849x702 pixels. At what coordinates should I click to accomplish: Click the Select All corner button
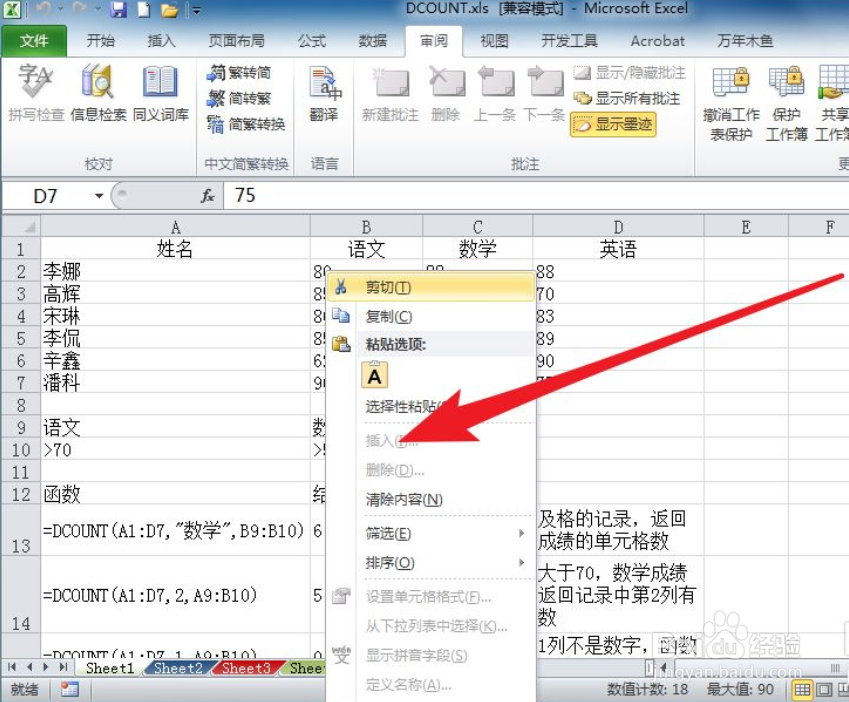(21, 226)
